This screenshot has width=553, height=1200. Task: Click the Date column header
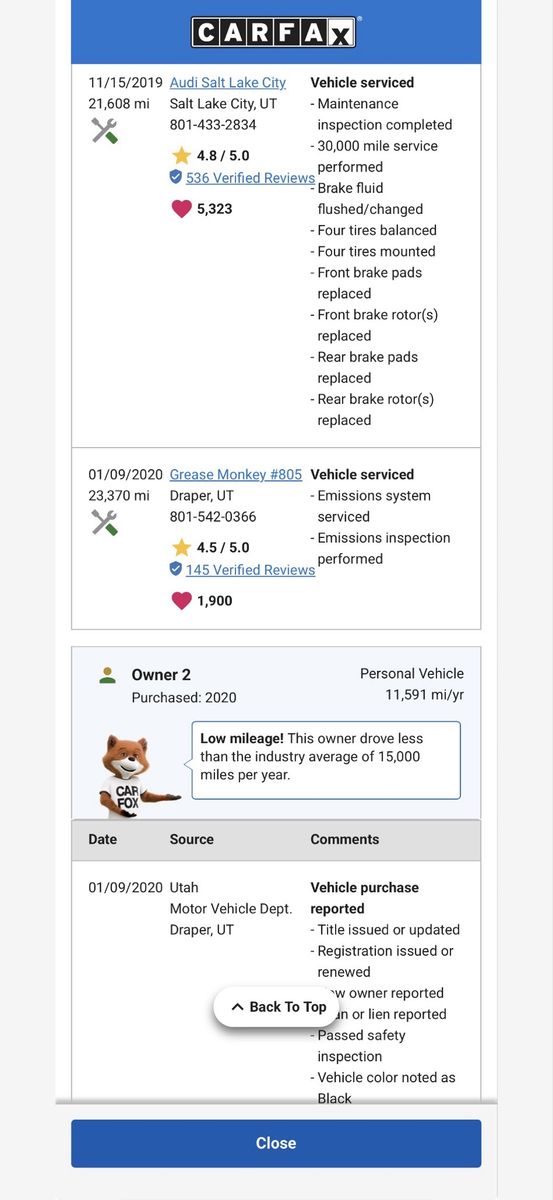pyautogui.click(x=103, y=840)
